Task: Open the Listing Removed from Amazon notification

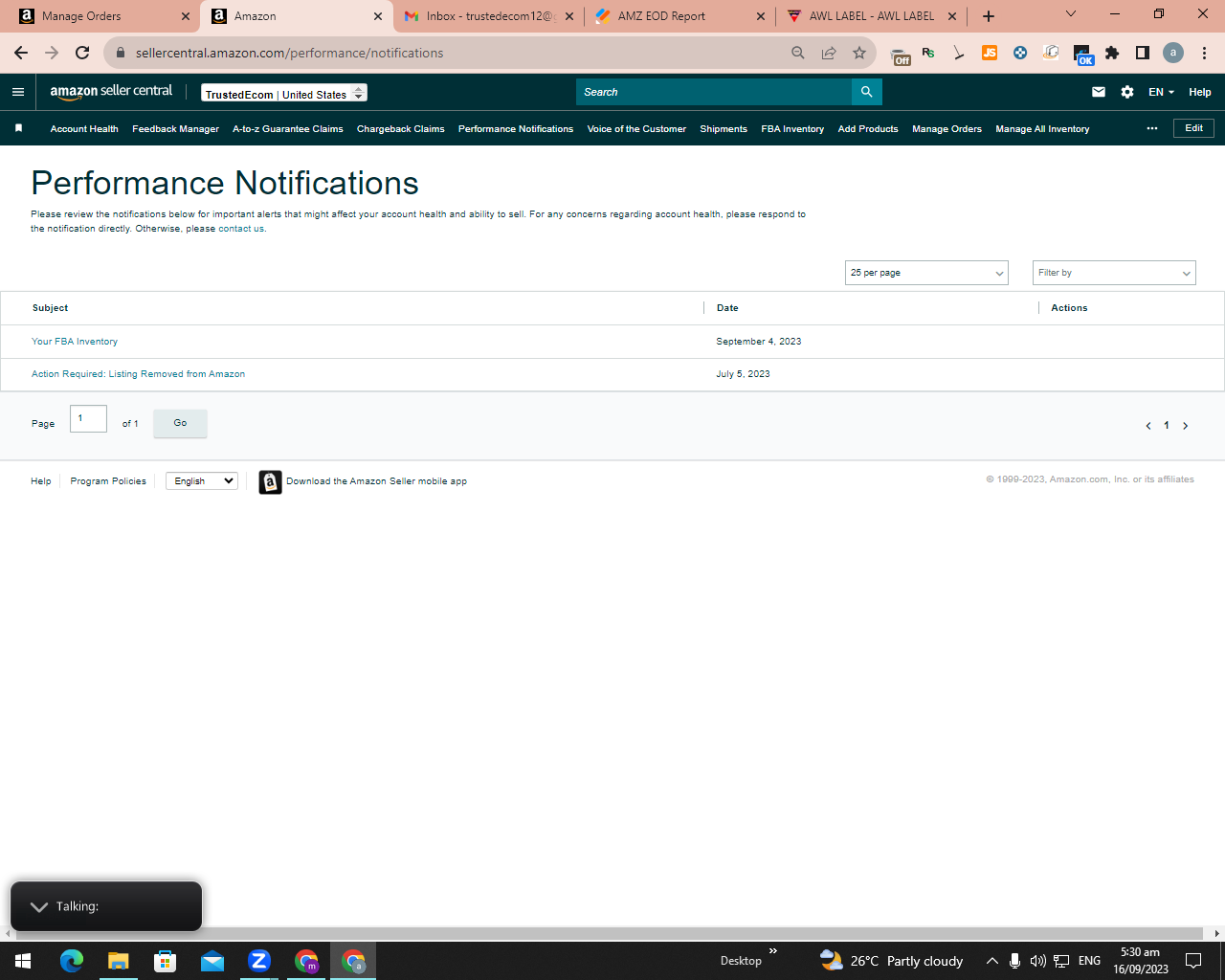Action: 138,374
